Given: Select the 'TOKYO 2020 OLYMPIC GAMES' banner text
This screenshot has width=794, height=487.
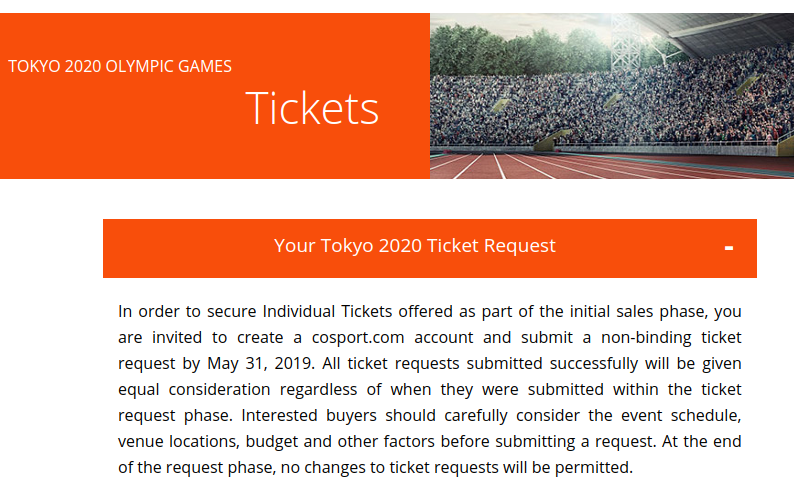Looking at the screenshot, I should (120, 67).
